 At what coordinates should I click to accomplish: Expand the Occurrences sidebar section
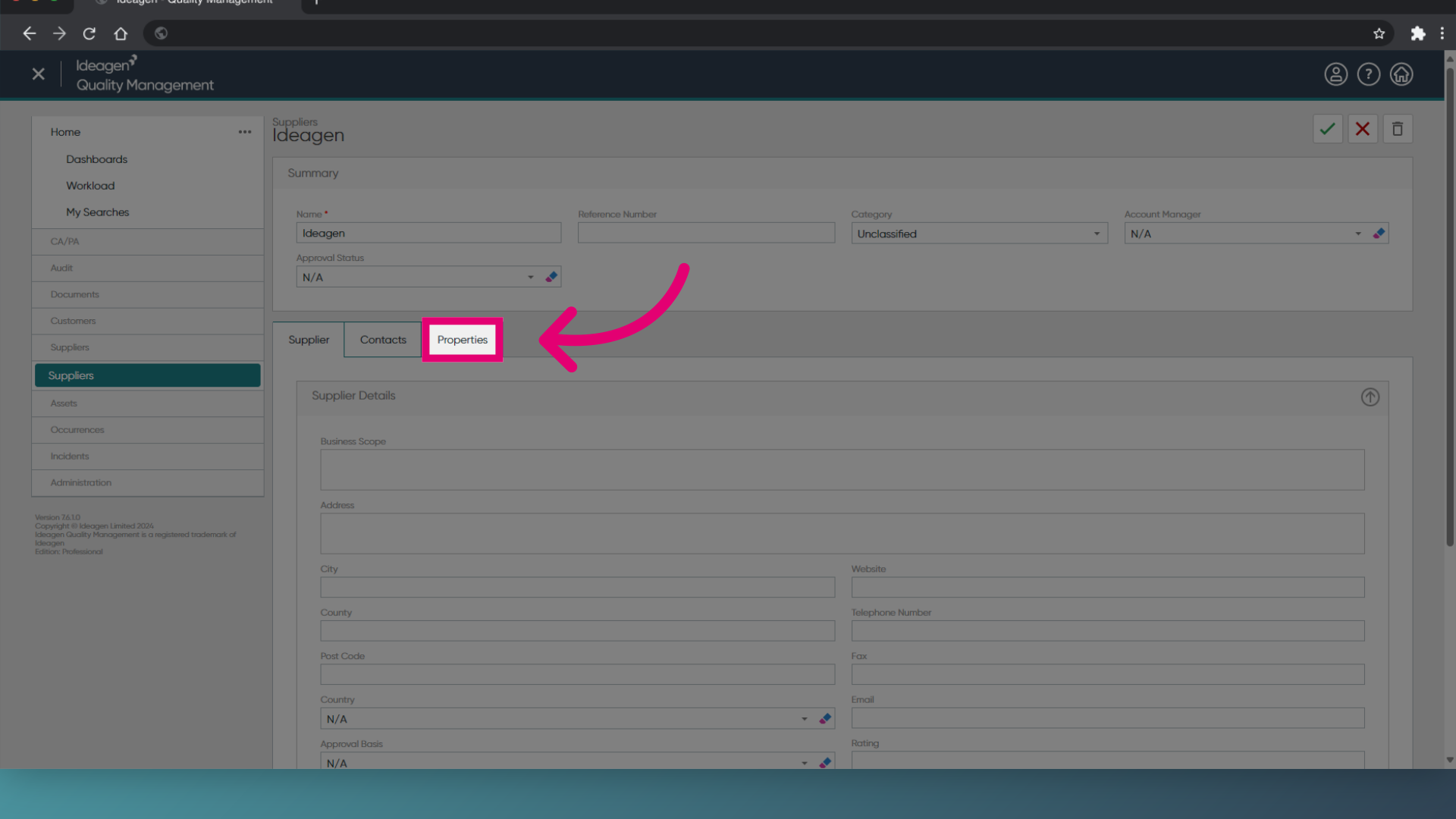click(148, 430)
